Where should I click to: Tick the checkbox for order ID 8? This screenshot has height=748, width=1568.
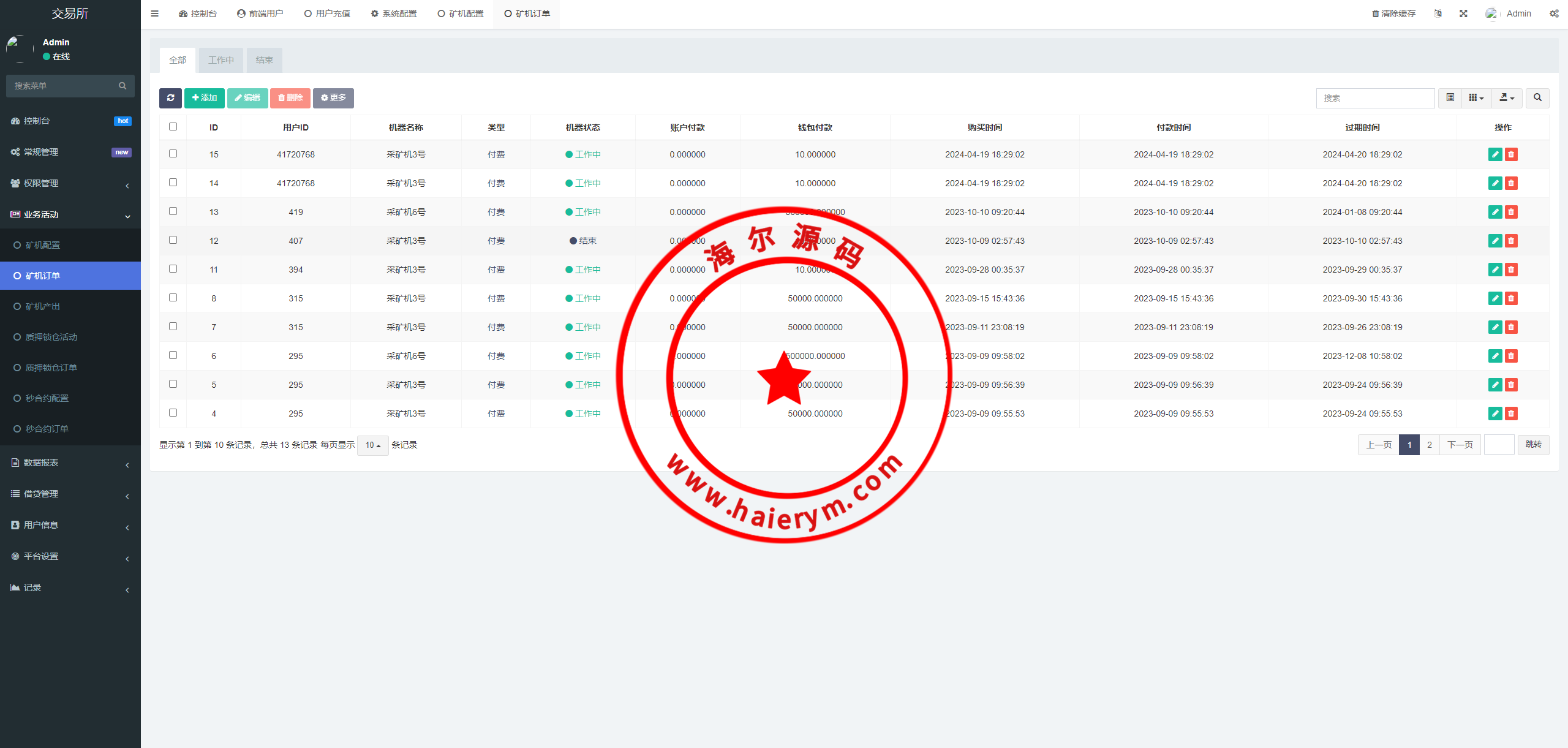(173, 298)
